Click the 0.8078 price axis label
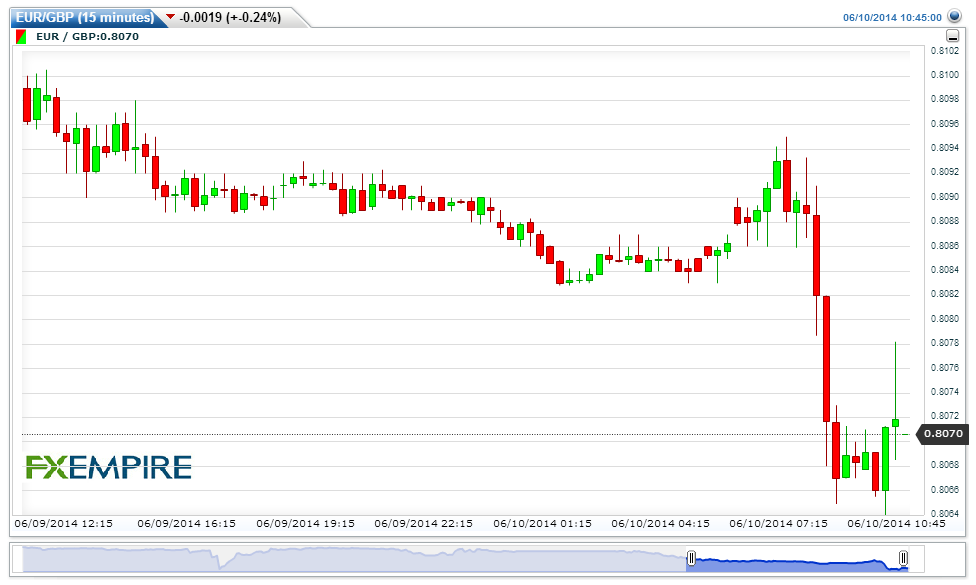Image resolution: width=976 pixels, height=585 pixels. tap(944, 343)
